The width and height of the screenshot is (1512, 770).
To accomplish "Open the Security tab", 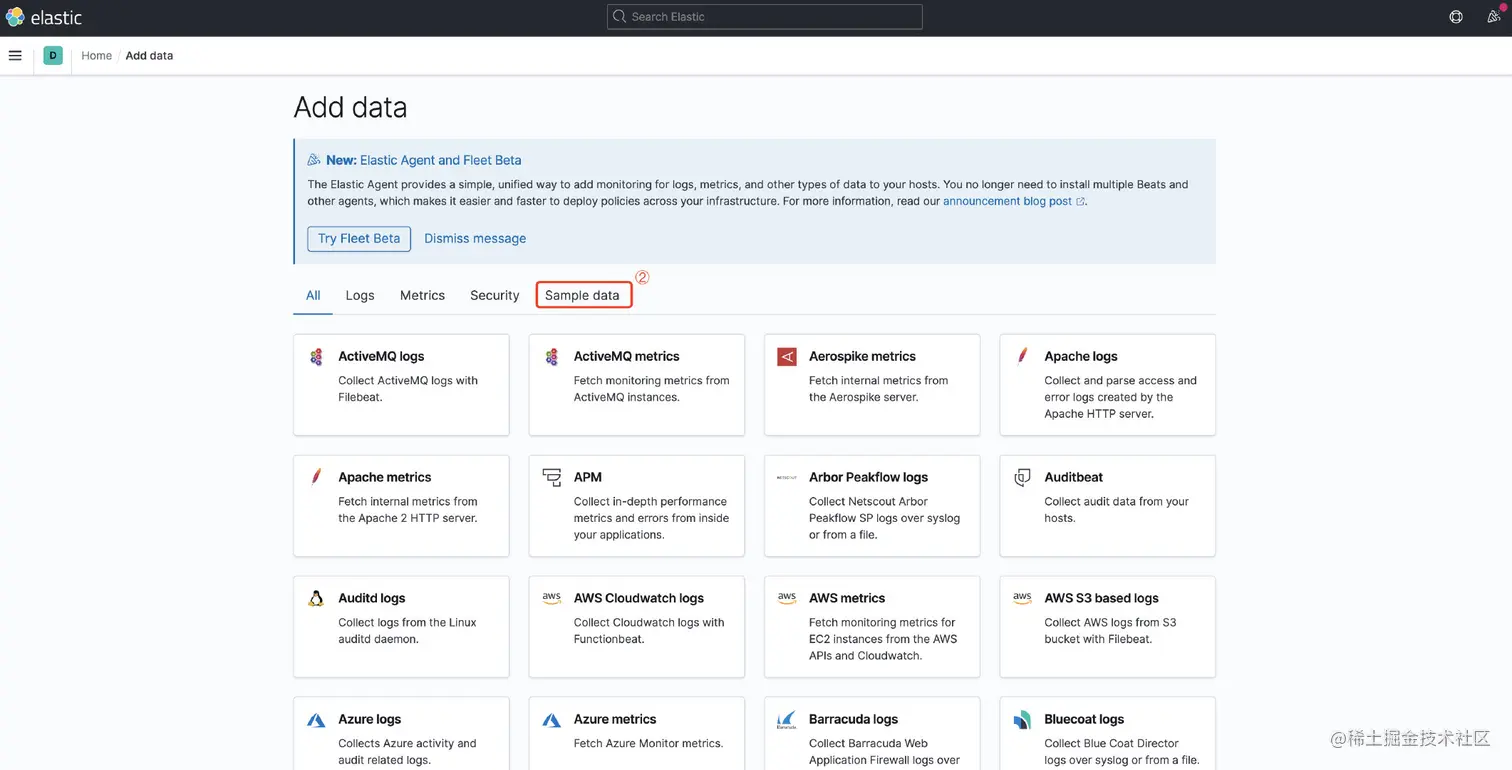I will pyautogui.click(x=494, y=295).
